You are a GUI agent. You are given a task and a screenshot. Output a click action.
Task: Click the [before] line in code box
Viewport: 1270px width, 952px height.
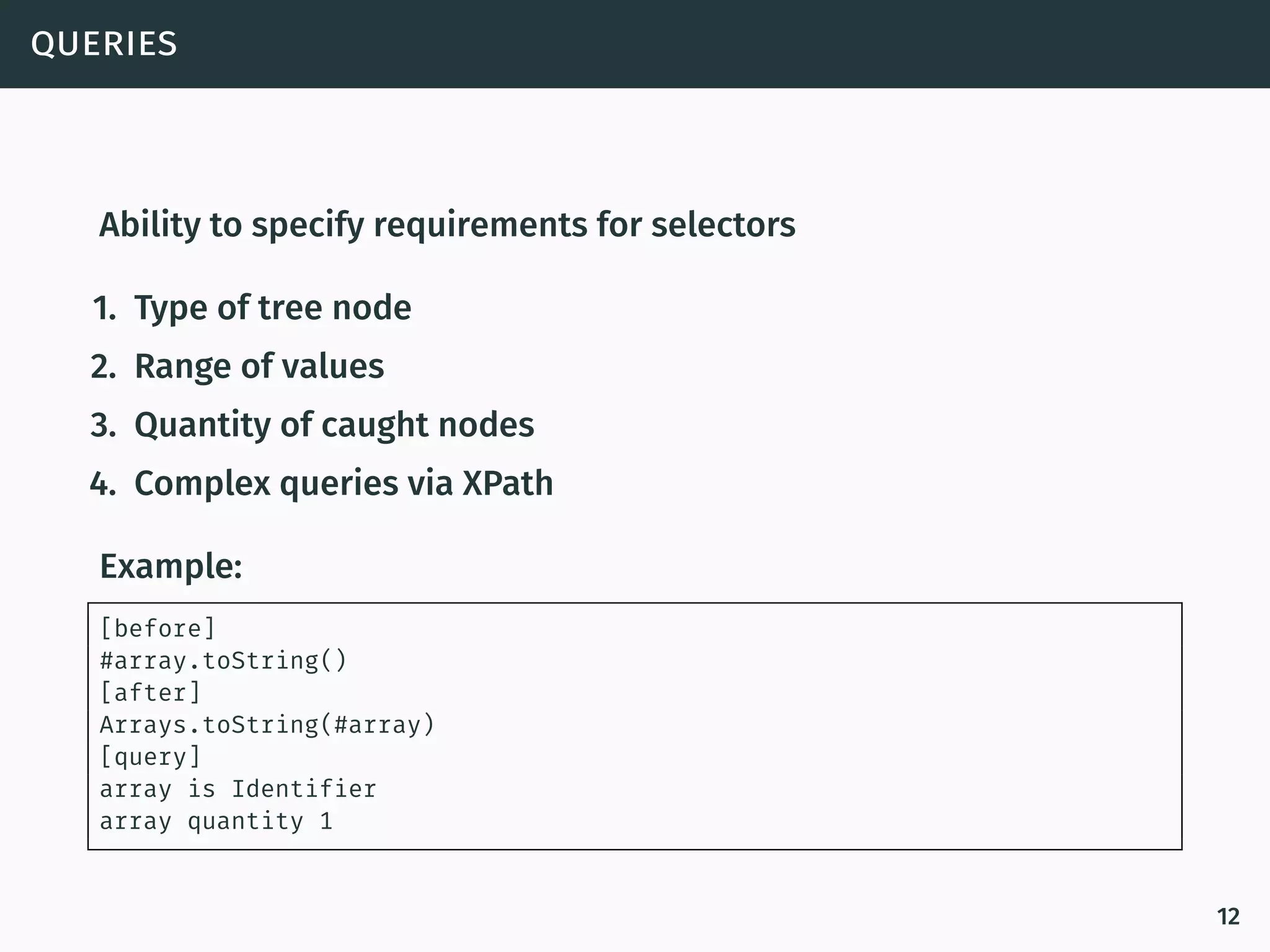tap(158, 628)
